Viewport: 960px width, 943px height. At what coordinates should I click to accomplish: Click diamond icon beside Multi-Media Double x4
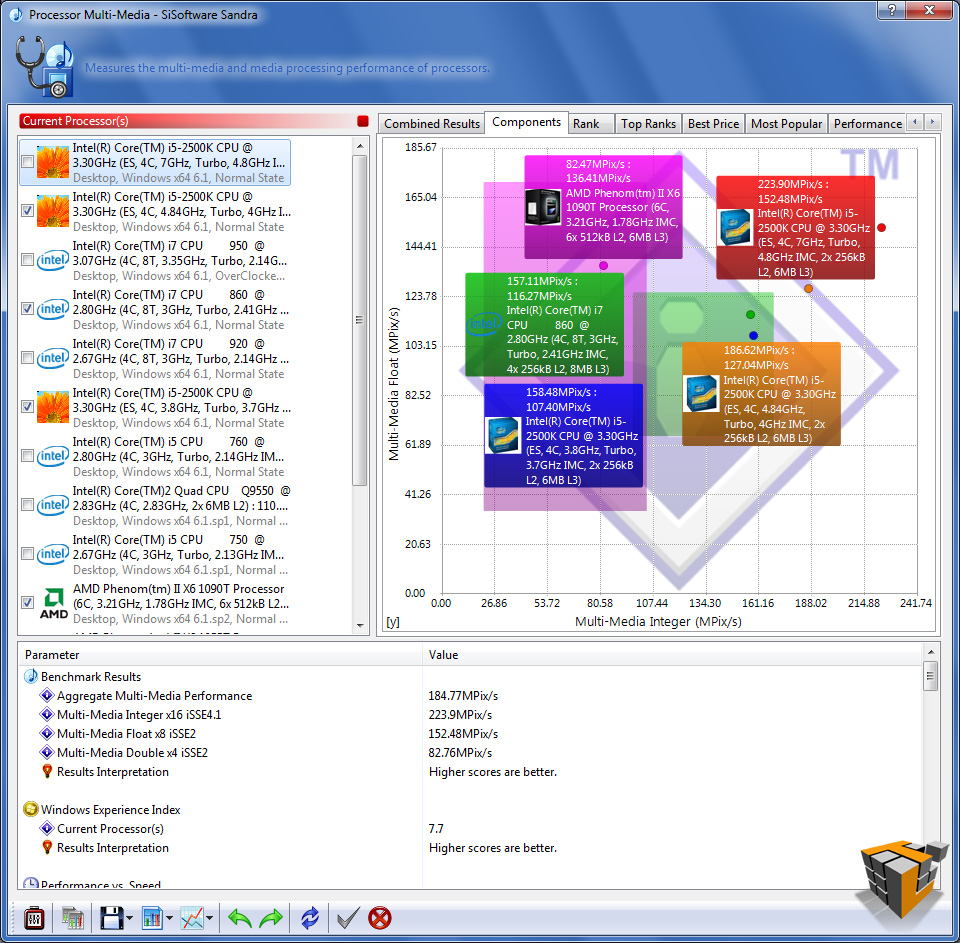(x=47, y=752)
